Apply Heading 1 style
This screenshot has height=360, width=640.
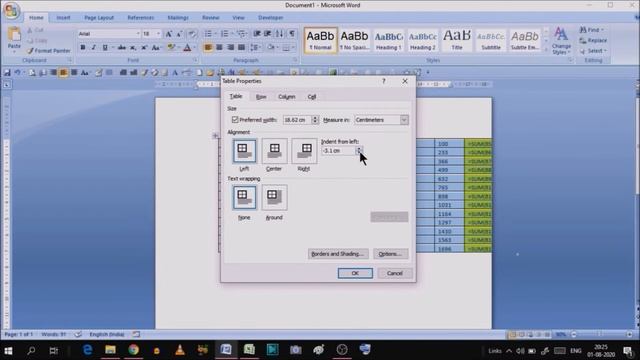point(388,40)
